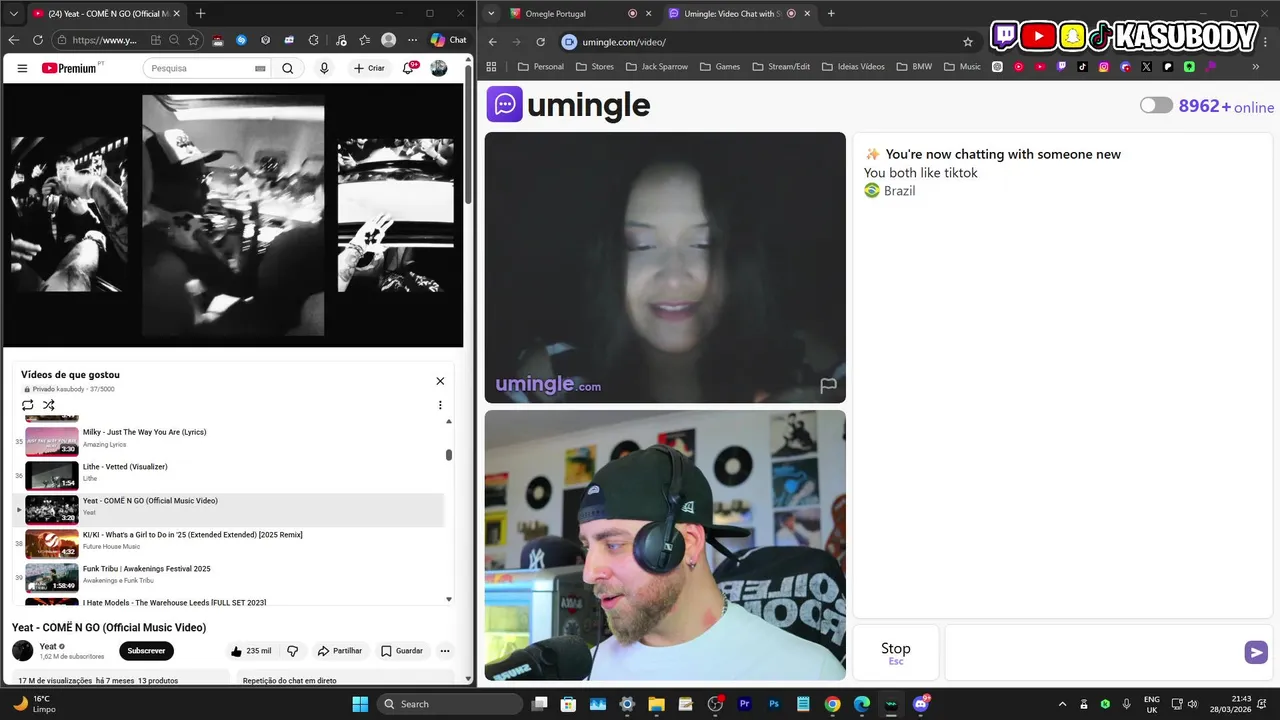Open Edge favorites list icon
Screen dimensions: 1280x720
364,40
